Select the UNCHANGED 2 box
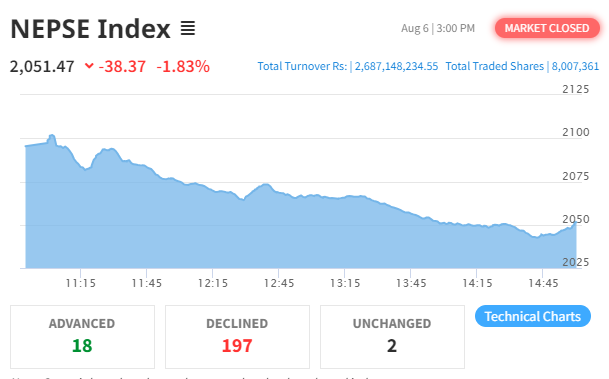This screenshot has width=609, height=379. pyautogui.click(x=392, y=337)
